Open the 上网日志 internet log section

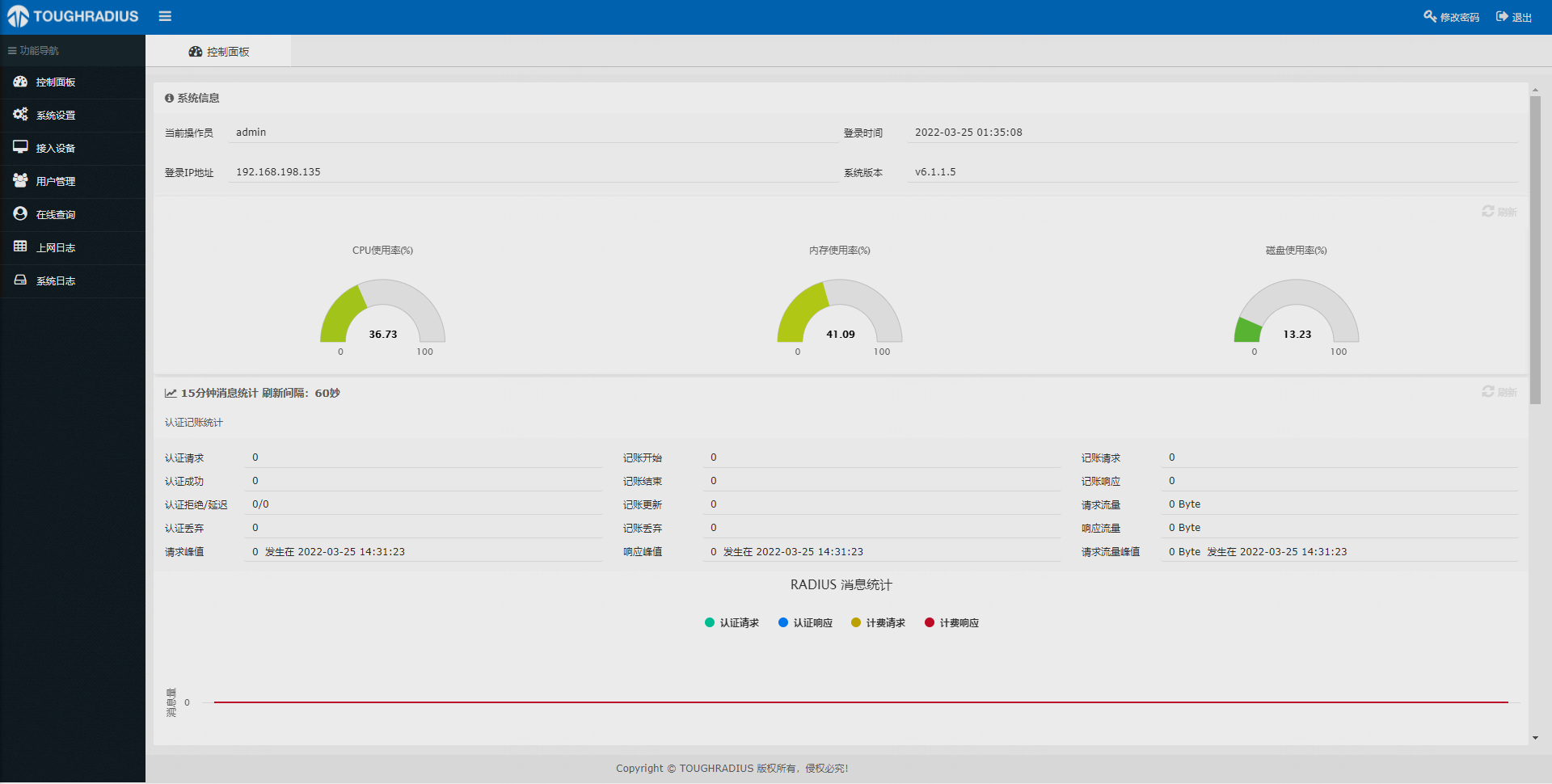[56, 247]
